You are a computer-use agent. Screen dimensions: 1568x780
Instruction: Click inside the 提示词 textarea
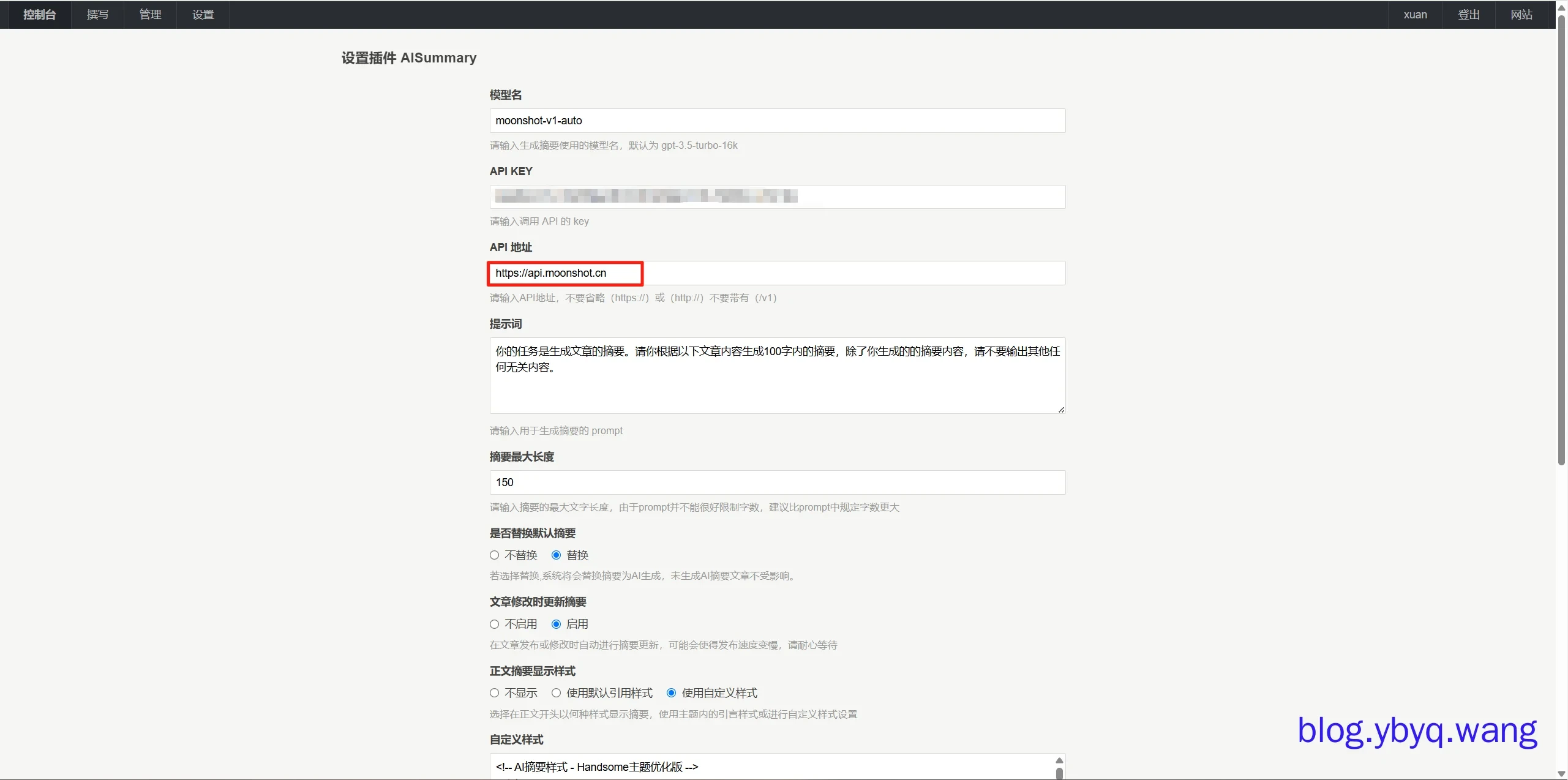pyautogui.click(x=778, y=375)
